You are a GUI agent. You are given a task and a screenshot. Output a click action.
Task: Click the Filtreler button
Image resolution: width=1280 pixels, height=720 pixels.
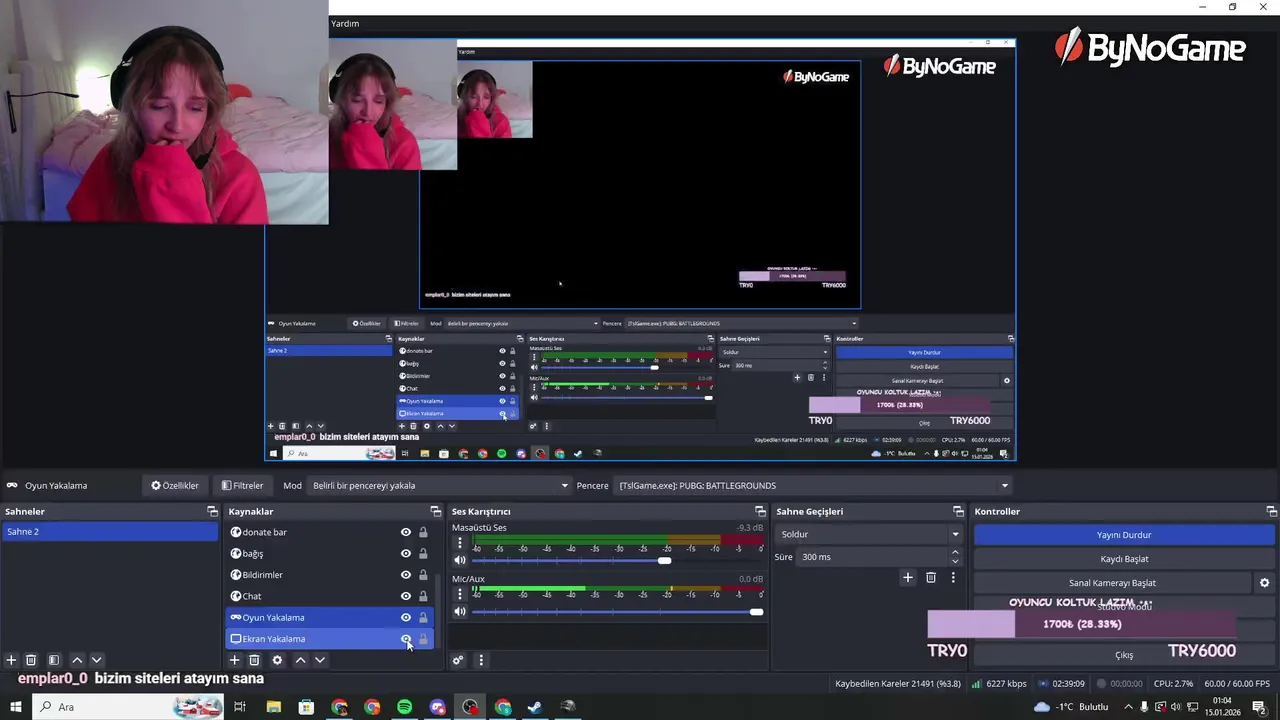coord(242,486)
